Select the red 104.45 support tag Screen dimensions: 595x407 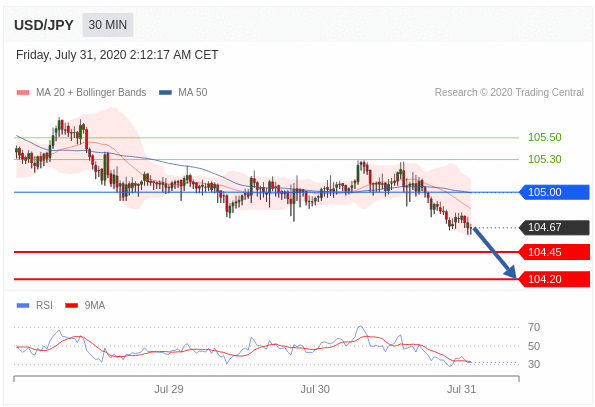click(554, 252)
